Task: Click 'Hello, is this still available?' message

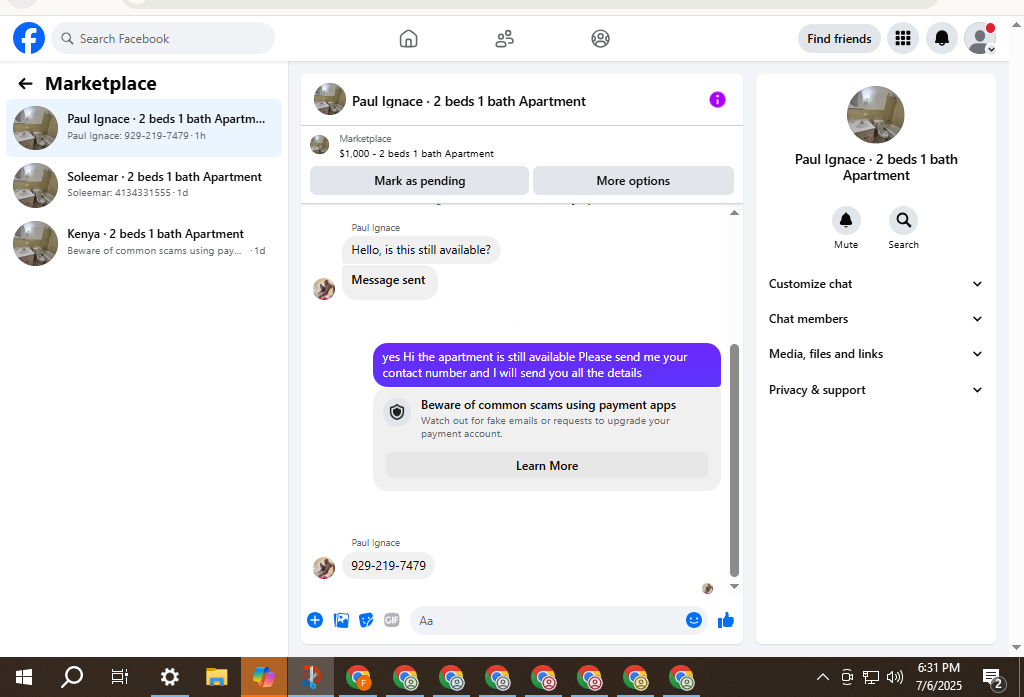Action: (421, 250)
